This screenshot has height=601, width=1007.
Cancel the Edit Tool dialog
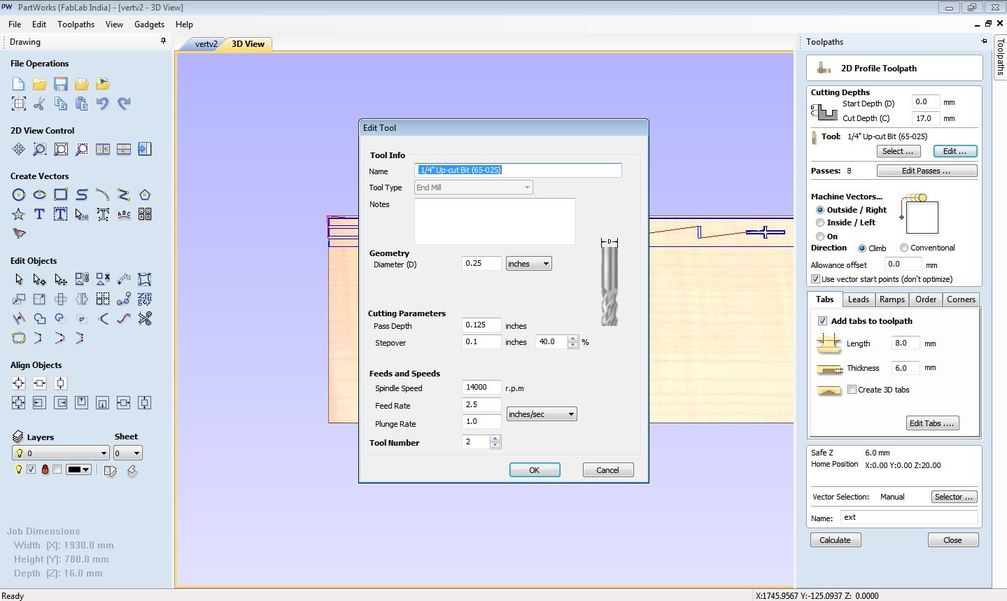click(608, 470)
